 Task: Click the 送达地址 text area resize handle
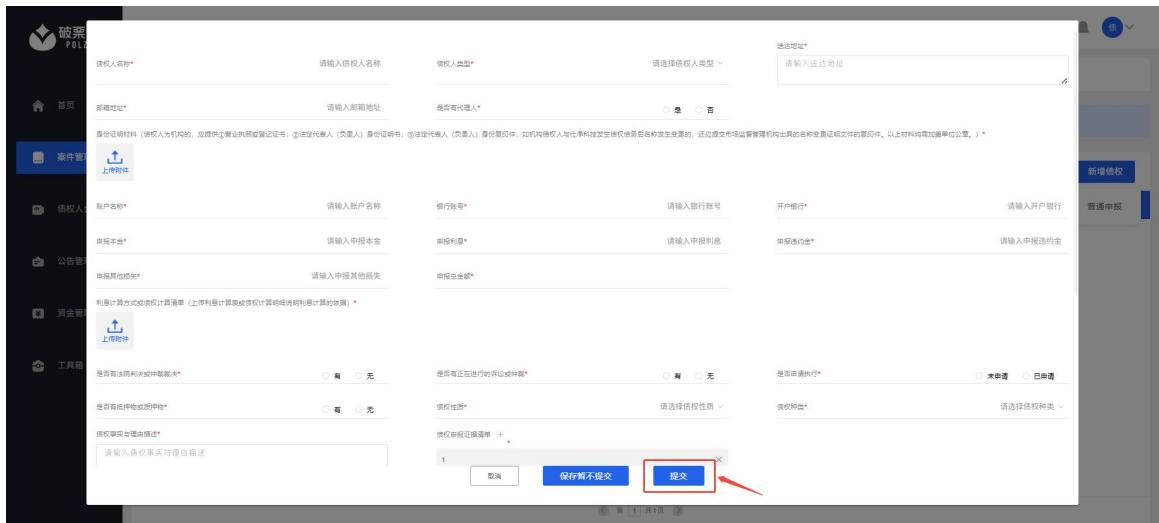click(1064, 81)
